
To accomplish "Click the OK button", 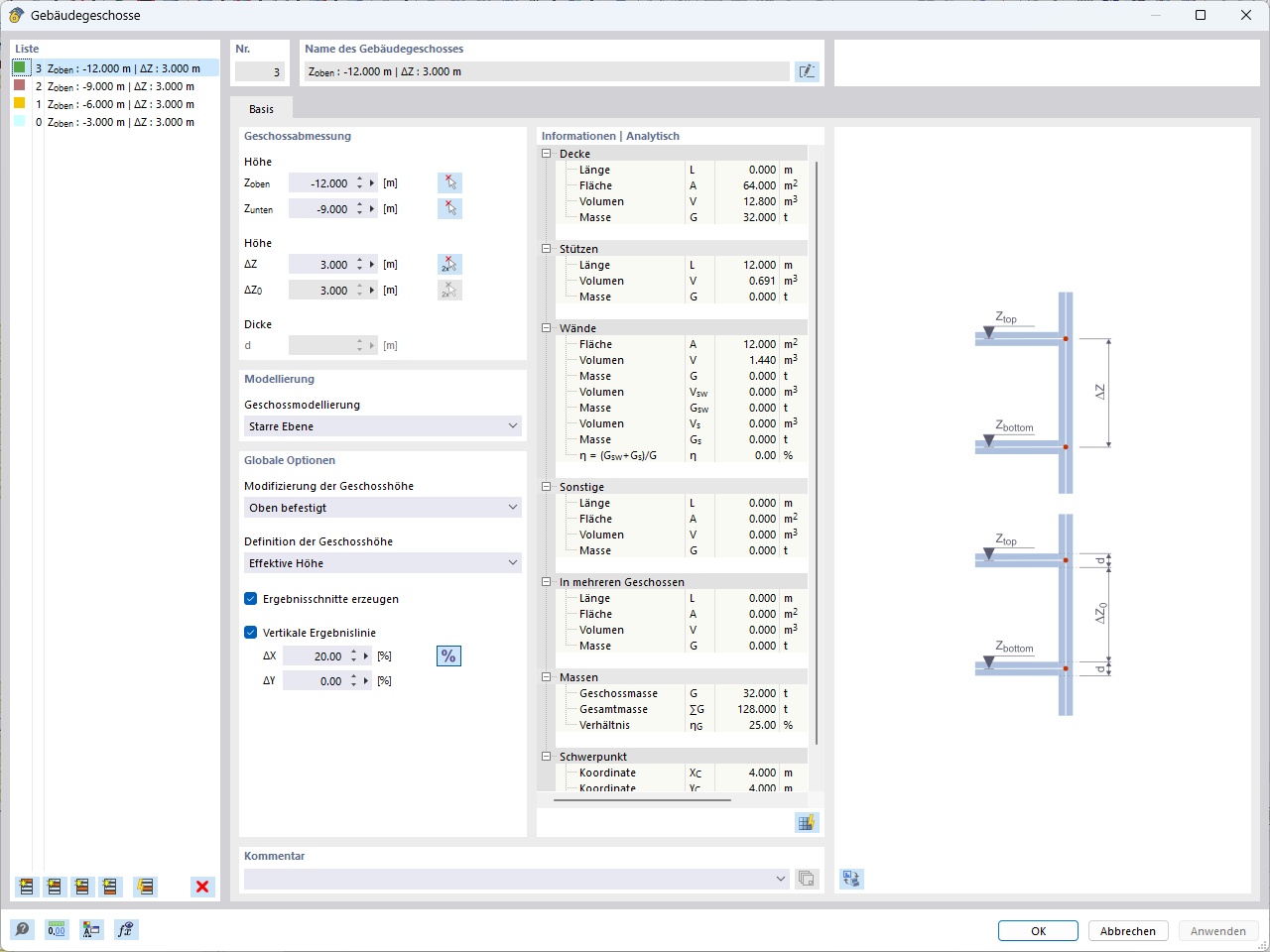I will [x=1038, y=931].
